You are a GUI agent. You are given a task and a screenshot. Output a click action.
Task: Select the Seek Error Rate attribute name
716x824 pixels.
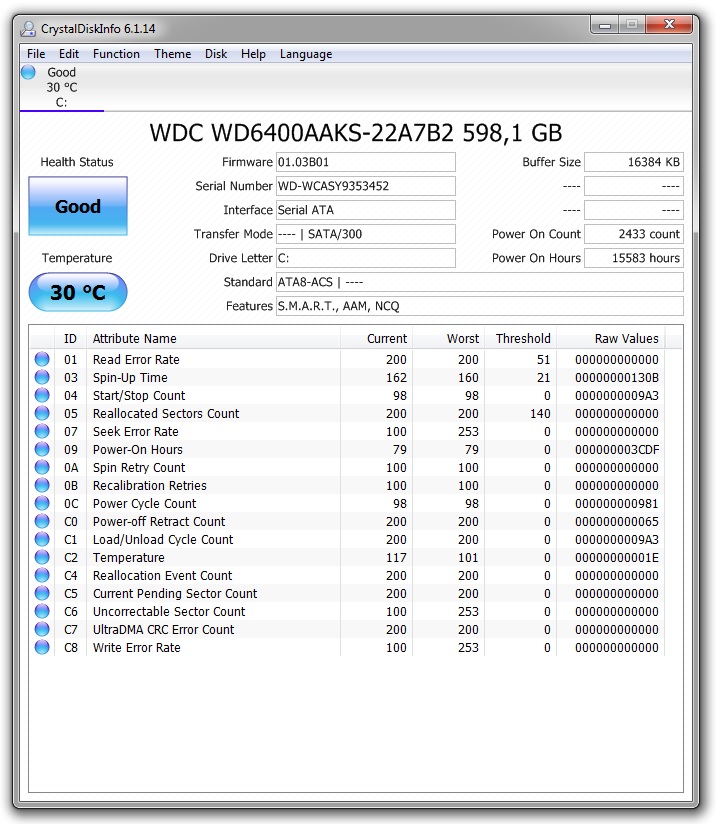136,431
